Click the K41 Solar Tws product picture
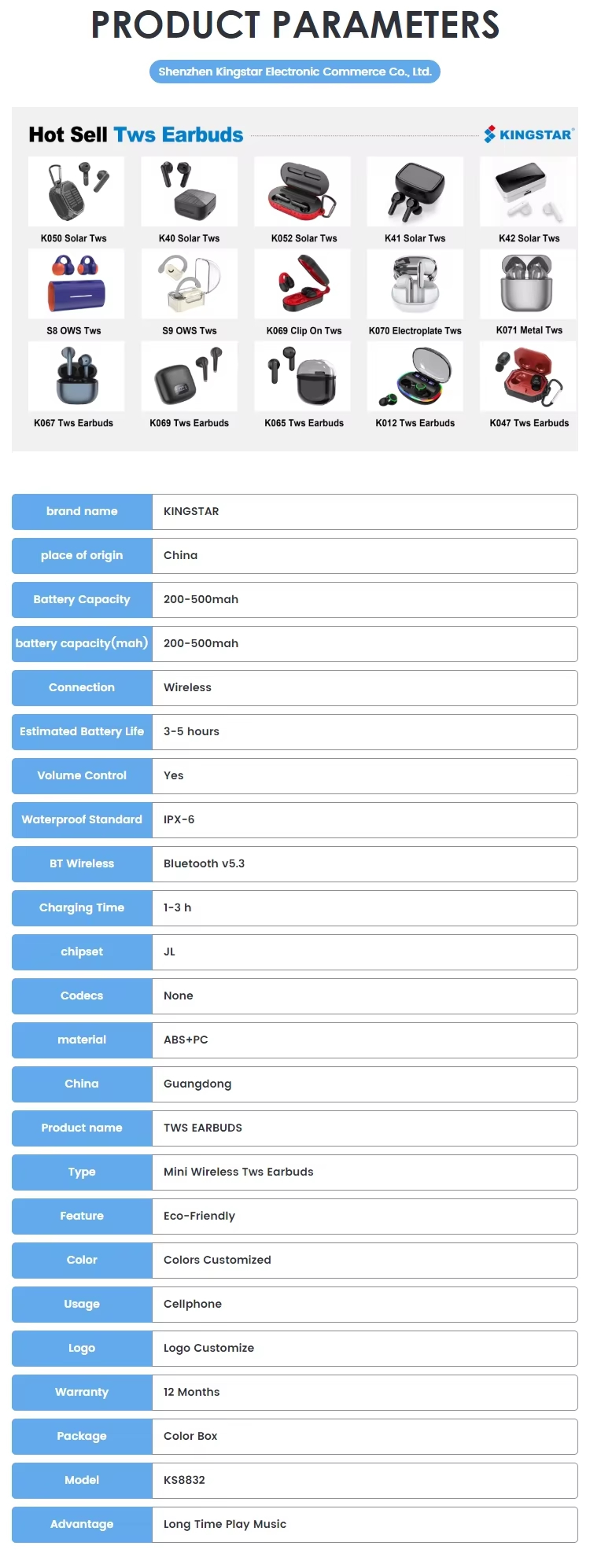The width and height of the screenshot is (590, 1568). [x=415, y=191]
